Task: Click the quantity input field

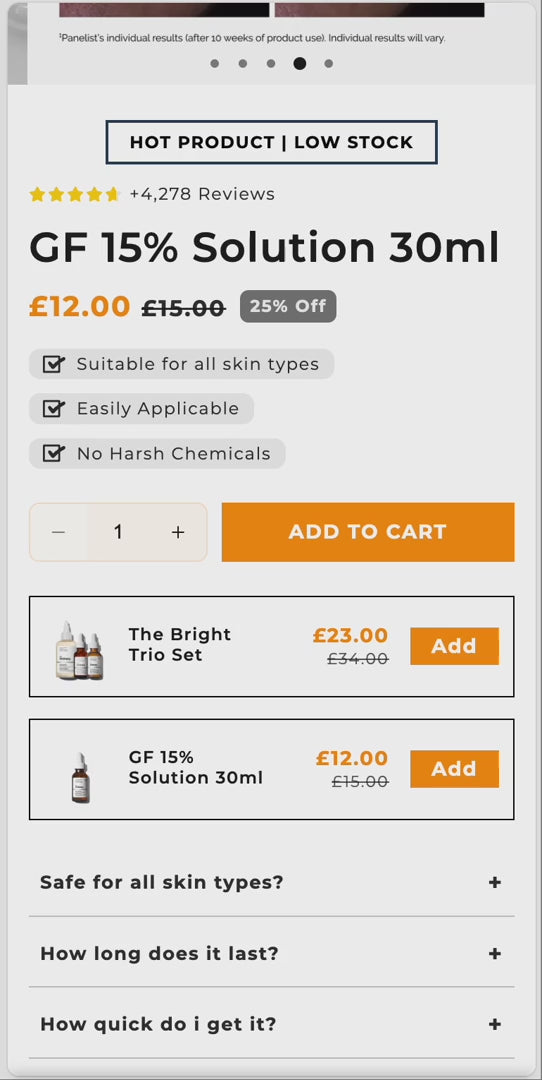Action: [118, 532]
